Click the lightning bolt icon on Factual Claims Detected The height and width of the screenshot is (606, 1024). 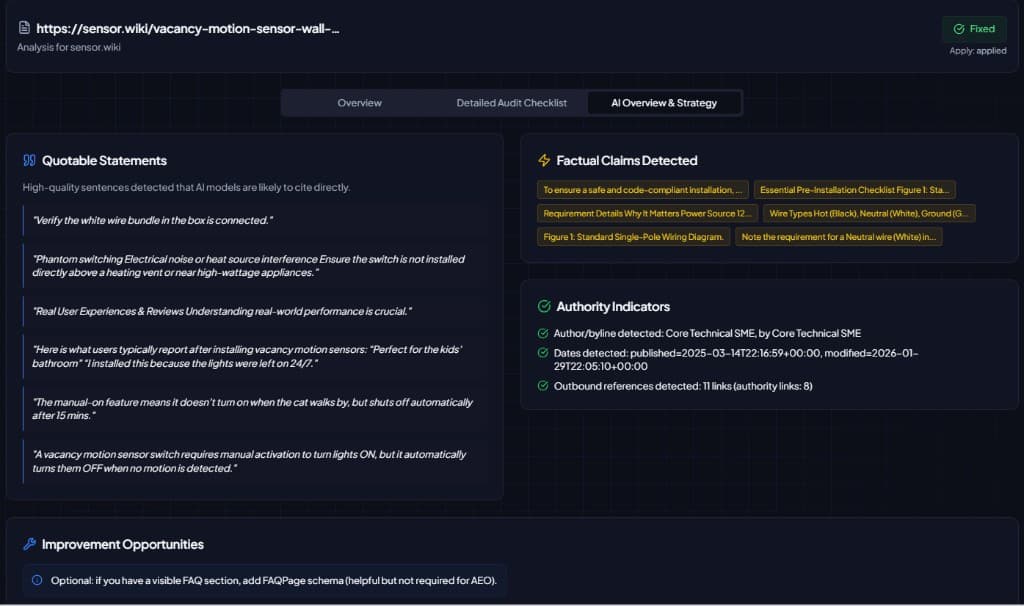click(x=542, y=160)
